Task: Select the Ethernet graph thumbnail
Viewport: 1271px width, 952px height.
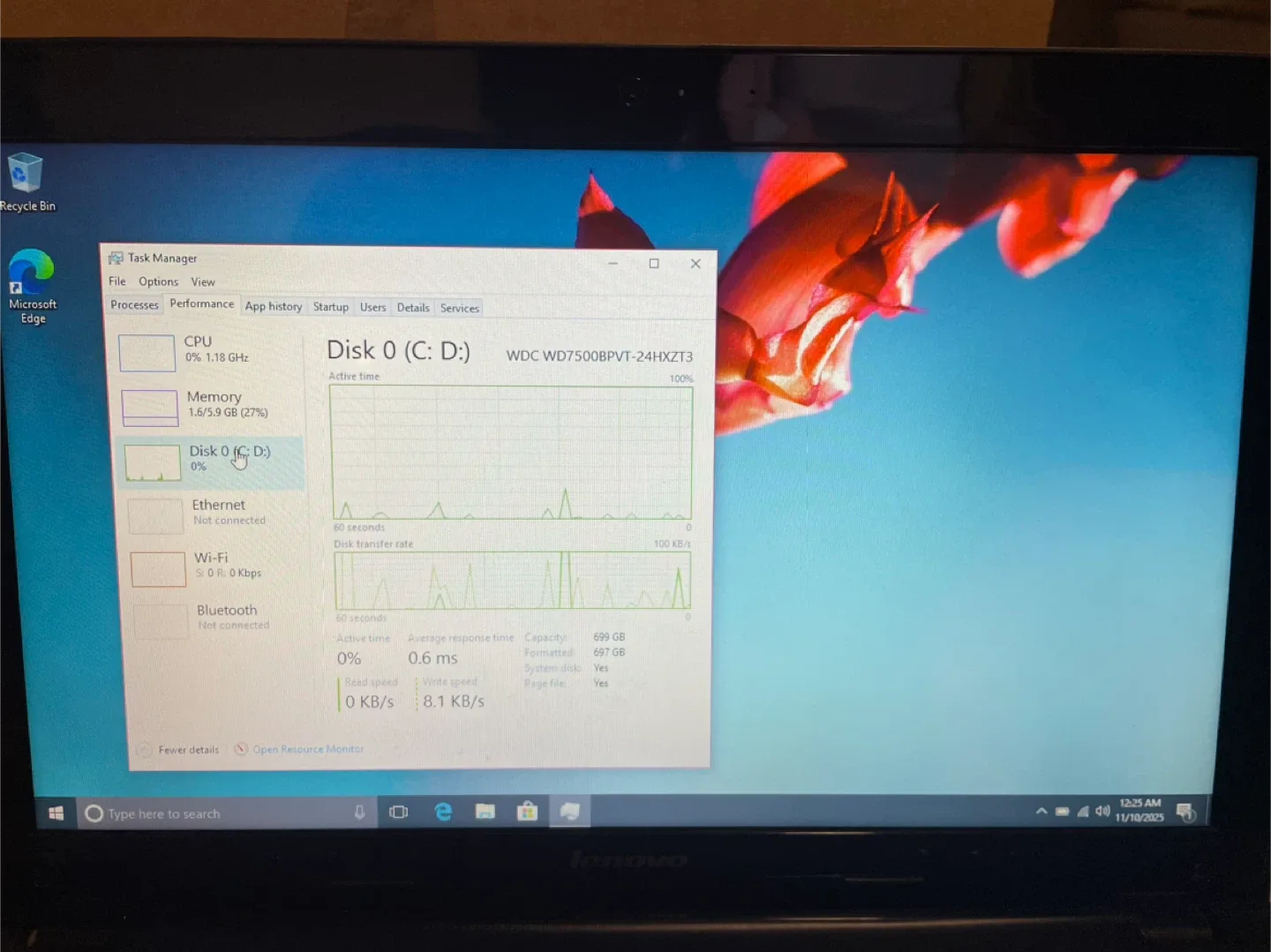Action: pos(155,515)
